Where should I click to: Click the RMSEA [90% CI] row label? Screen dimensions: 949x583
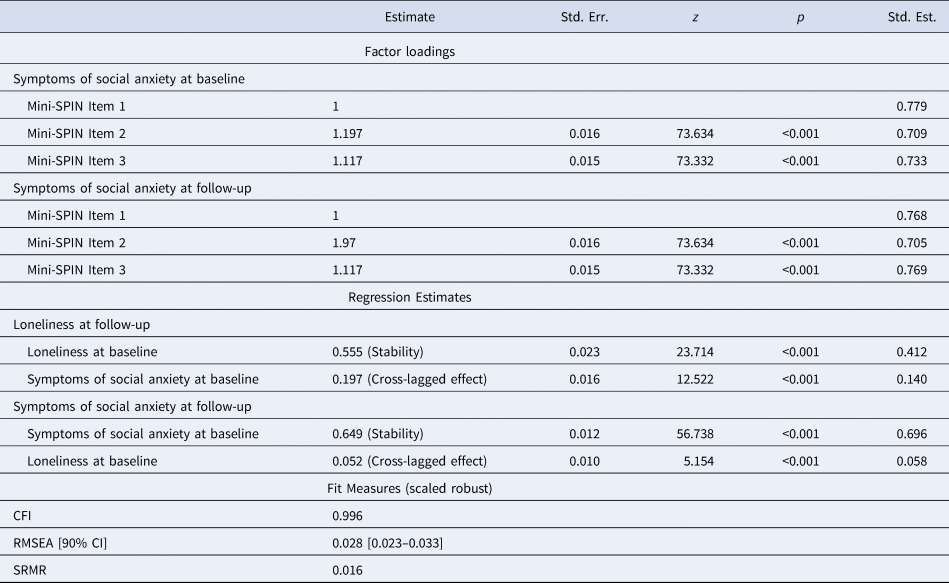pyautogui.click(x=60, y=543)
